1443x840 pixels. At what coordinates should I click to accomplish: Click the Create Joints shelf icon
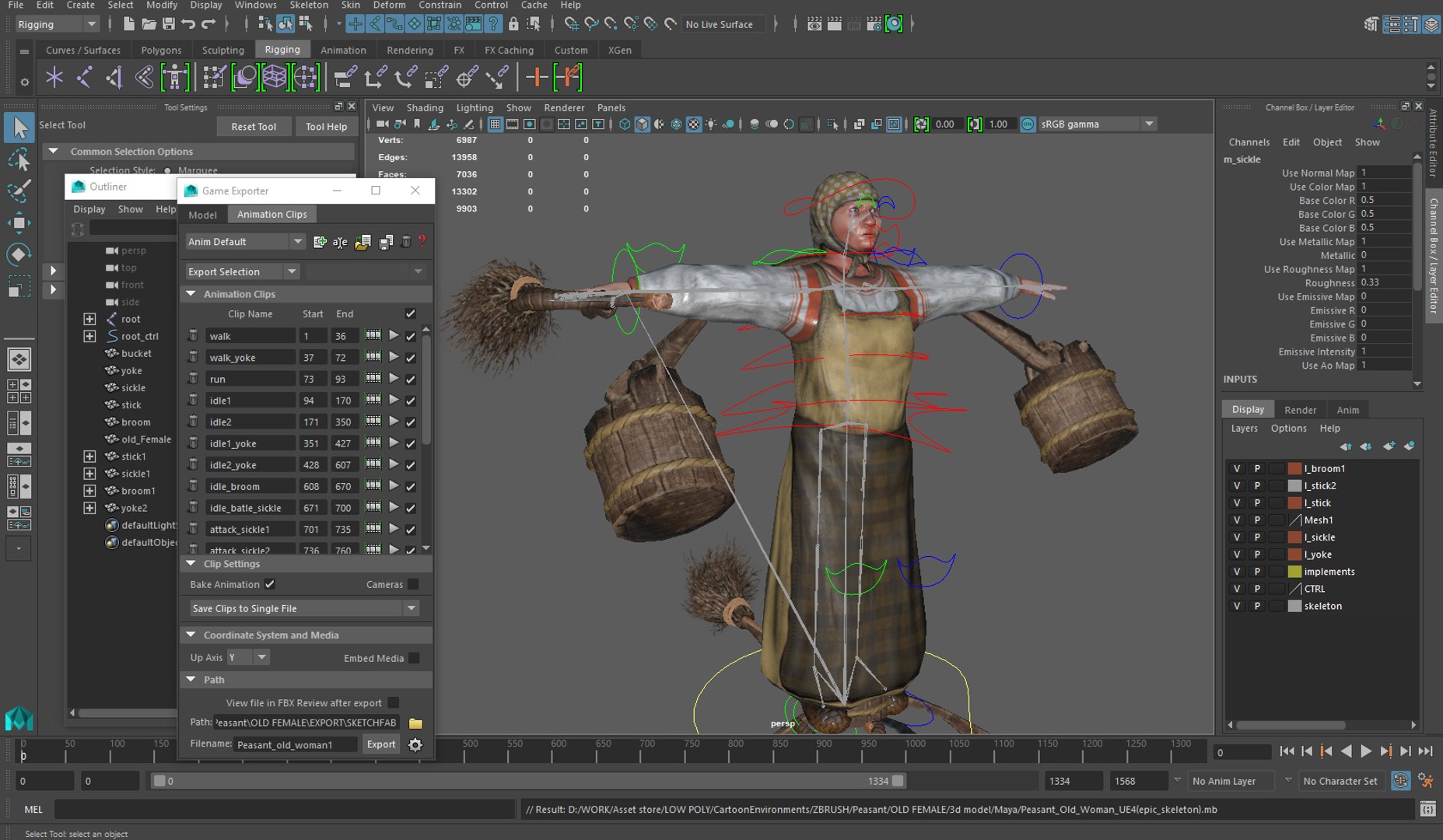(84, 77)
